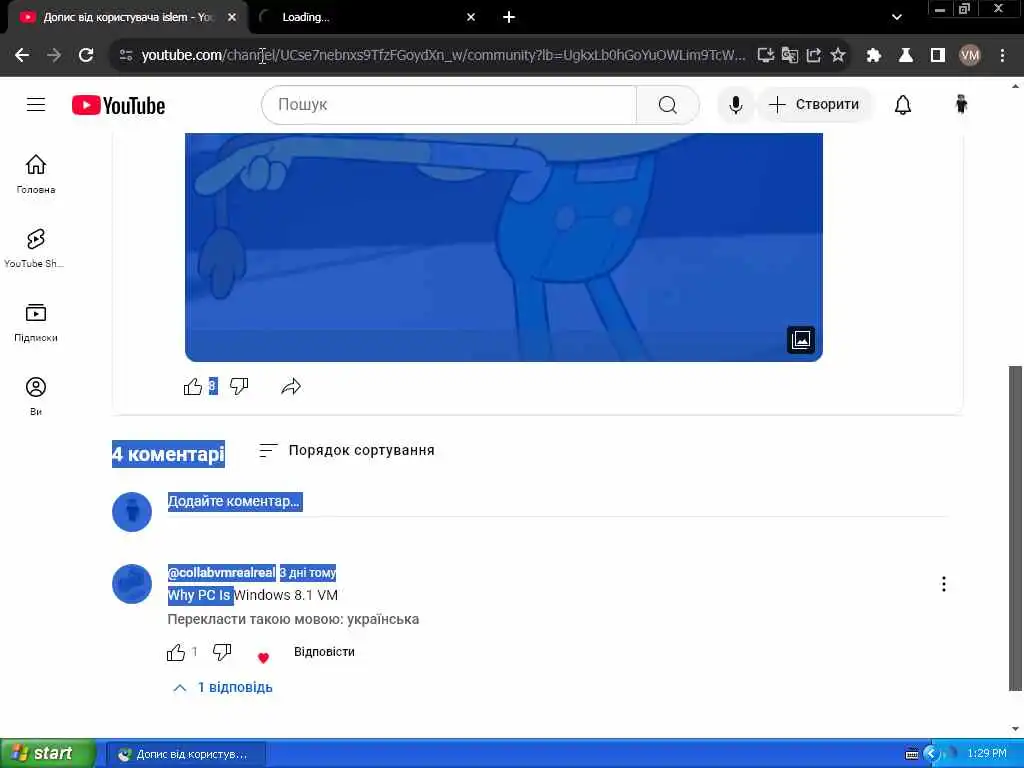
Task: Open YouTube notifications bell
Action: pyautogui.click(x=903, y=104)
